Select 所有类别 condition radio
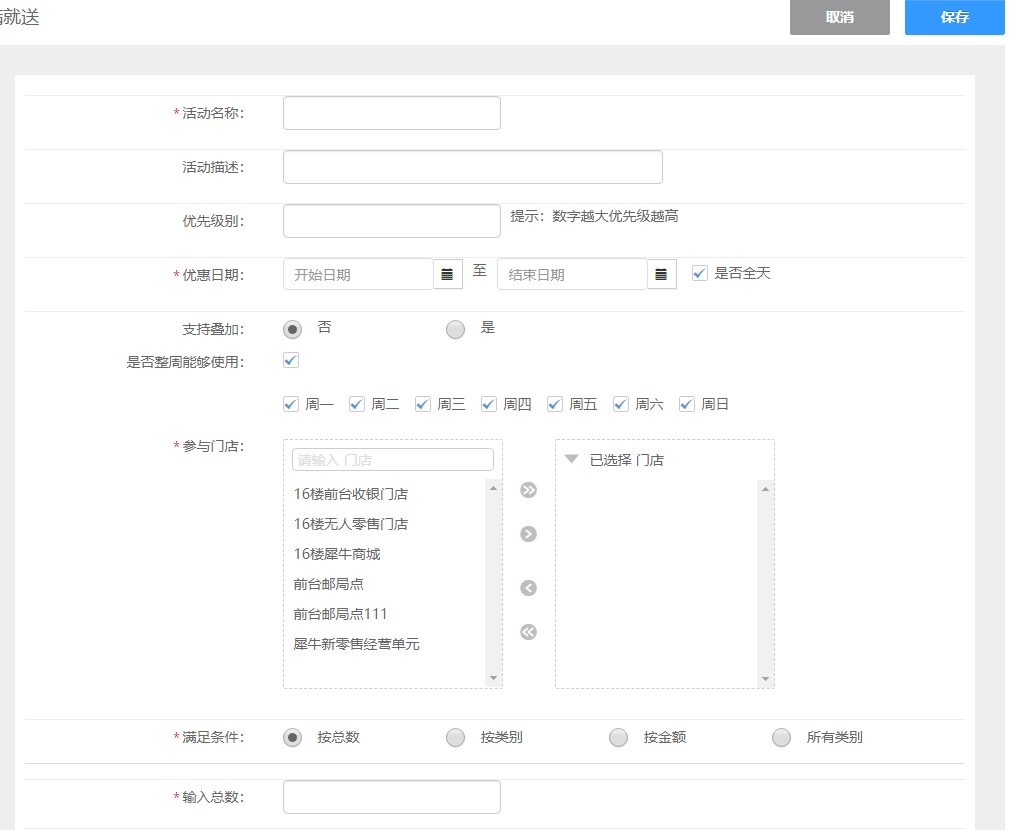This screenshot has height=830, width=1015. tap(781, 737)
